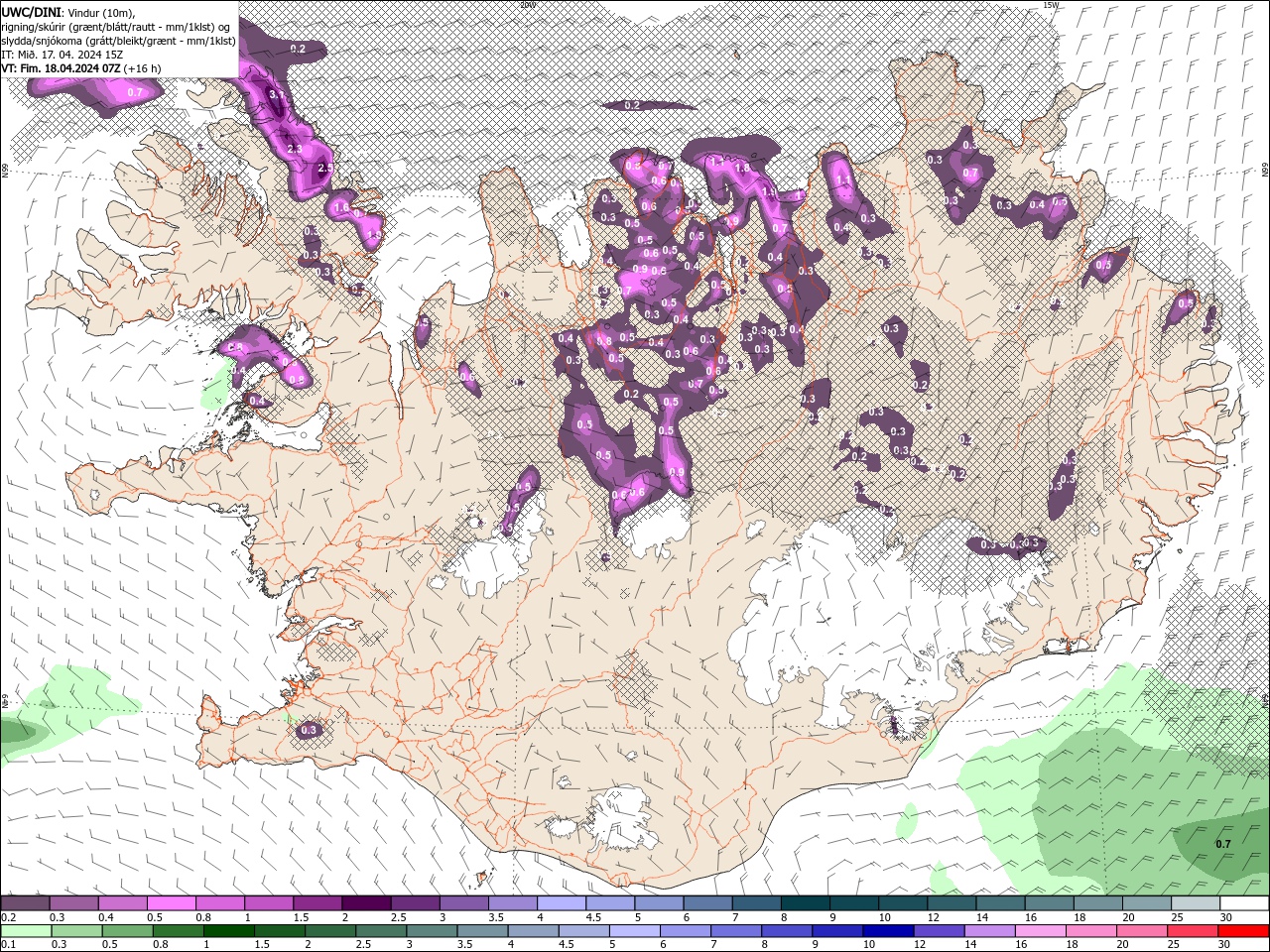Click the 0.7 value in northwest pink area
The height and width of the screenshot is (952, 1270).
click(137, 91)
